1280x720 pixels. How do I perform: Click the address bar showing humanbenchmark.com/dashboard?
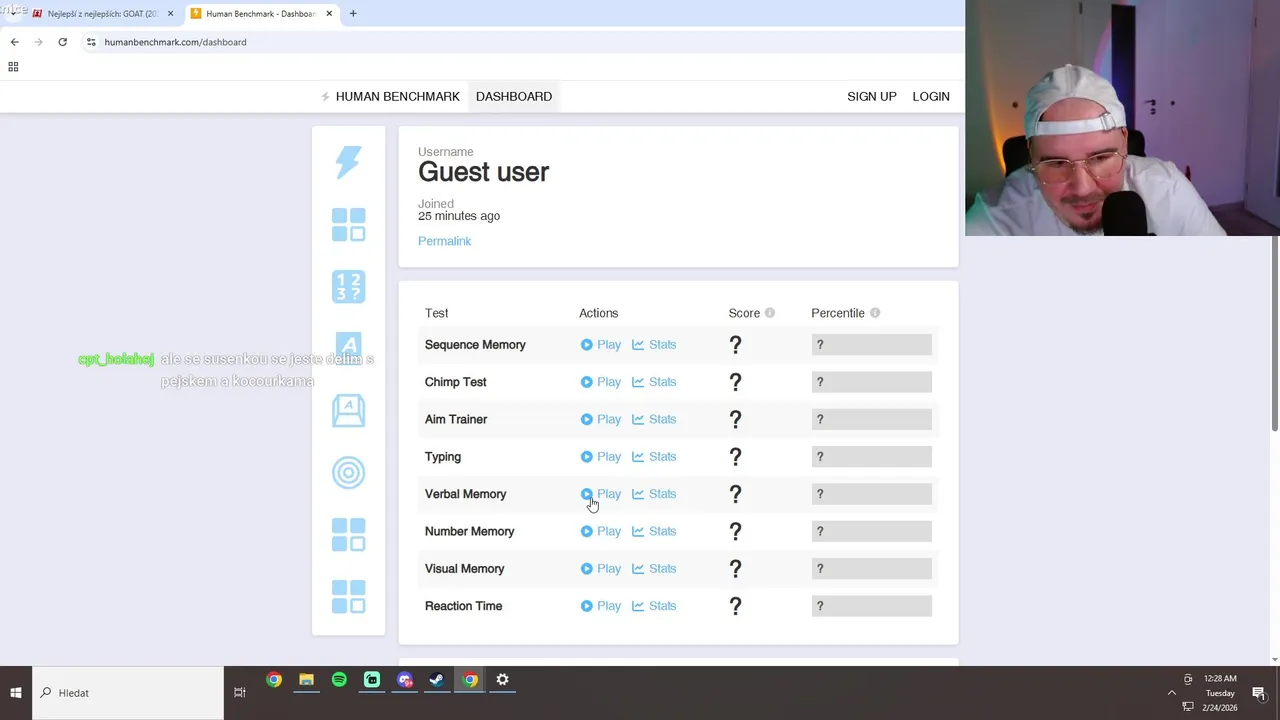click(x=520, y=42)
